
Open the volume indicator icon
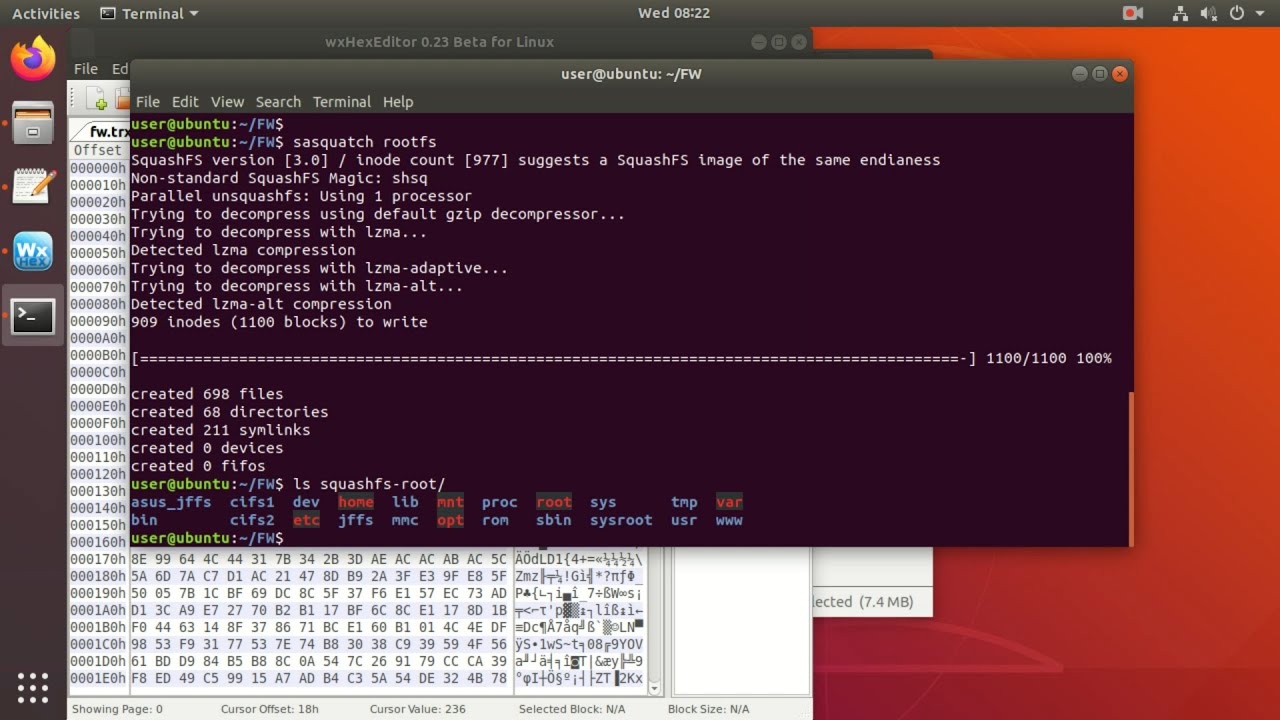pyautogui.click(x=1209, y=13)
